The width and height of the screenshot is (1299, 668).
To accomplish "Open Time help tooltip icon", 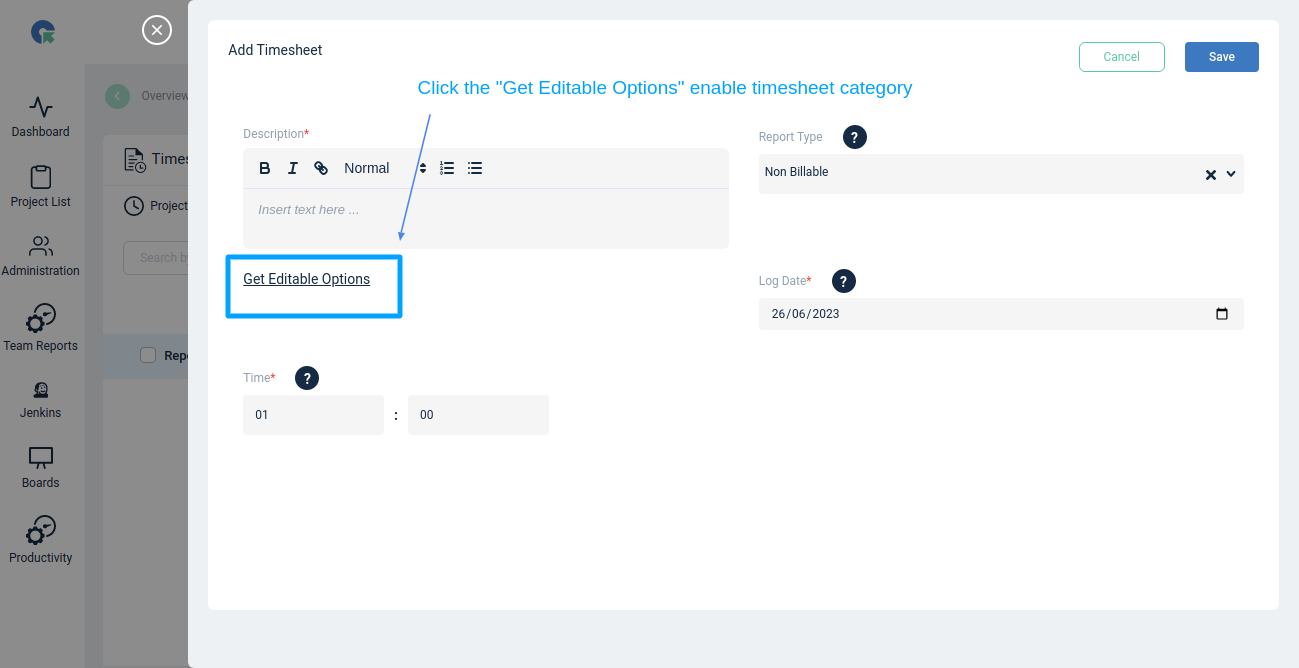I will click(x=308, y=378).
